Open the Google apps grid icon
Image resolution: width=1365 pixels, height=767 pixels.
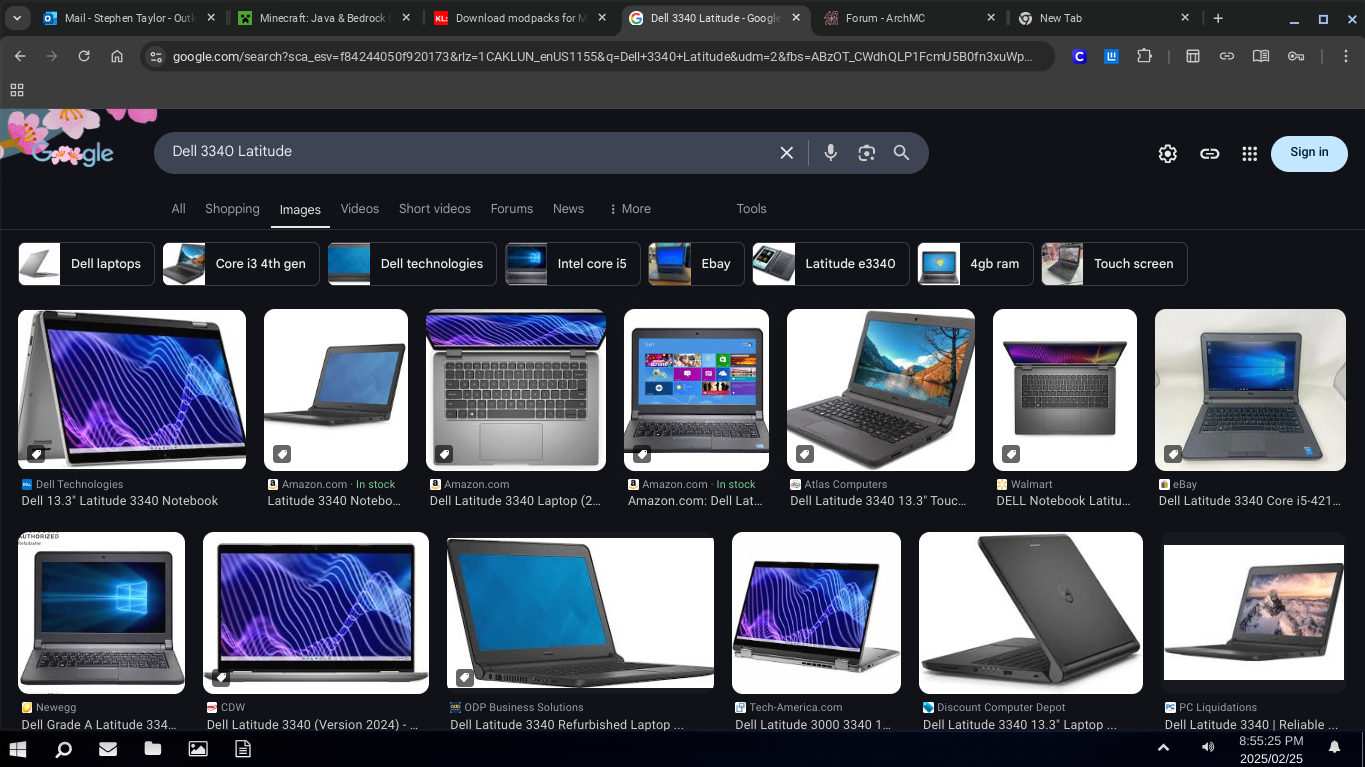(1249, 153)
